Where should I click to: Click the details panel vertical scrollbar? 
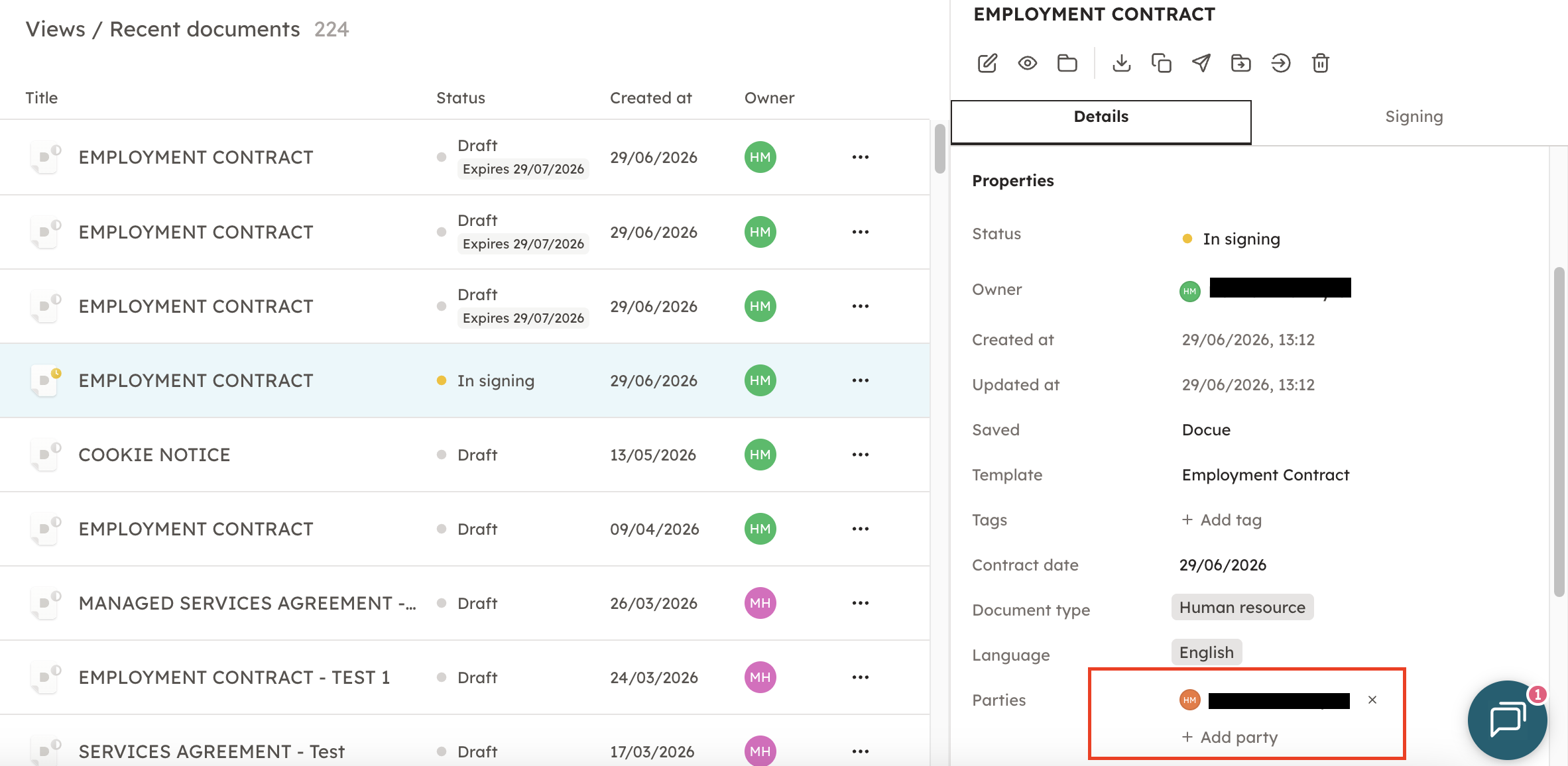pos(1559,431)
